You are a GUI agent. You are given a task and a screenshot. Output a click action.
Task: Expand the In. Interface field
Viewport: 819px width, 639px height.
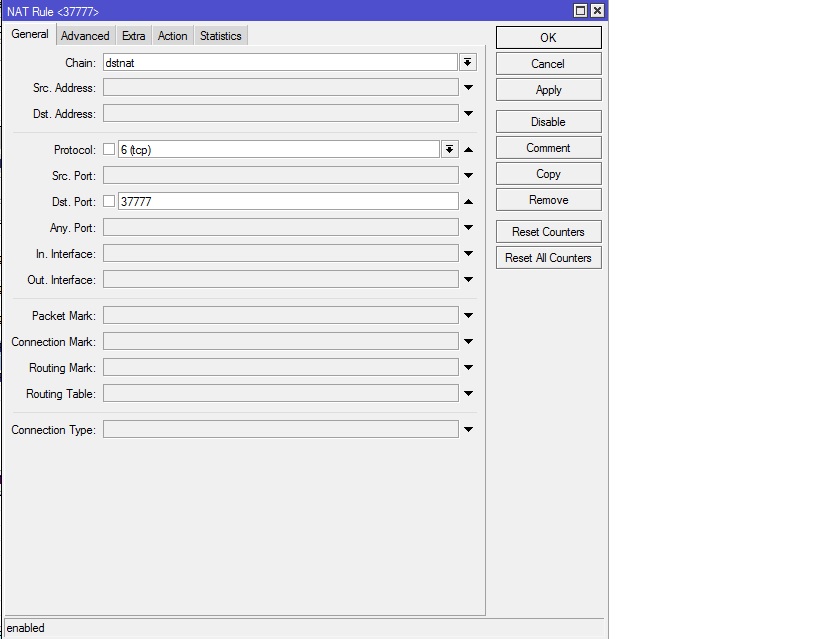tap(469, 253)
